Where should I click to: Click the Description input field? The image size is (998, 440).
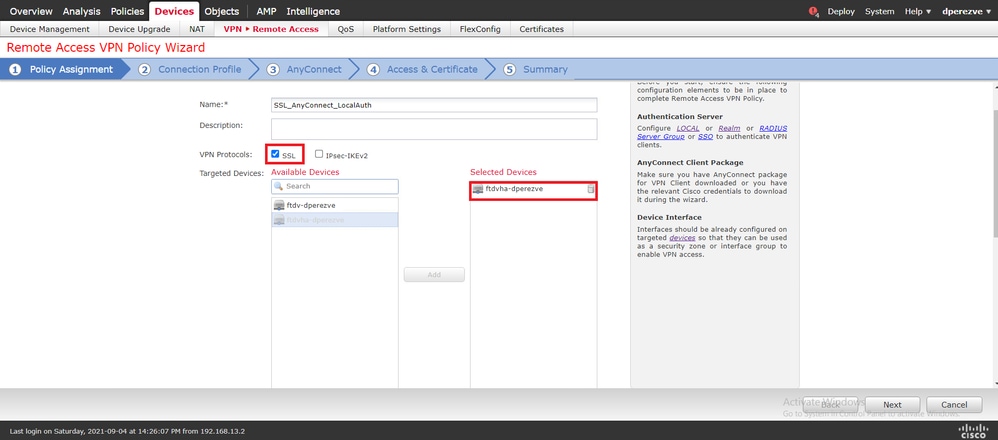pyautogui.click(x=434, y=129)
